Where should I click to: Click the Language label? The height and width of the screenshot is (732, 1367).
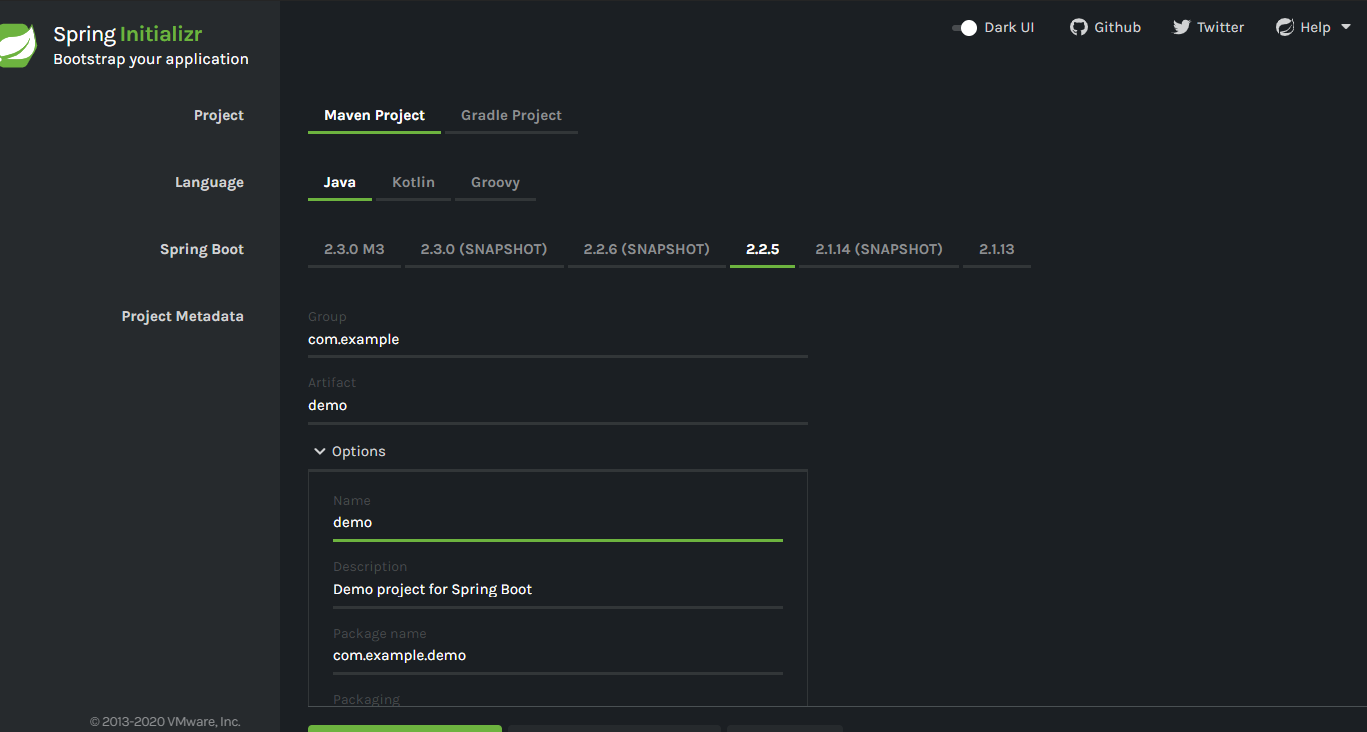209,183
